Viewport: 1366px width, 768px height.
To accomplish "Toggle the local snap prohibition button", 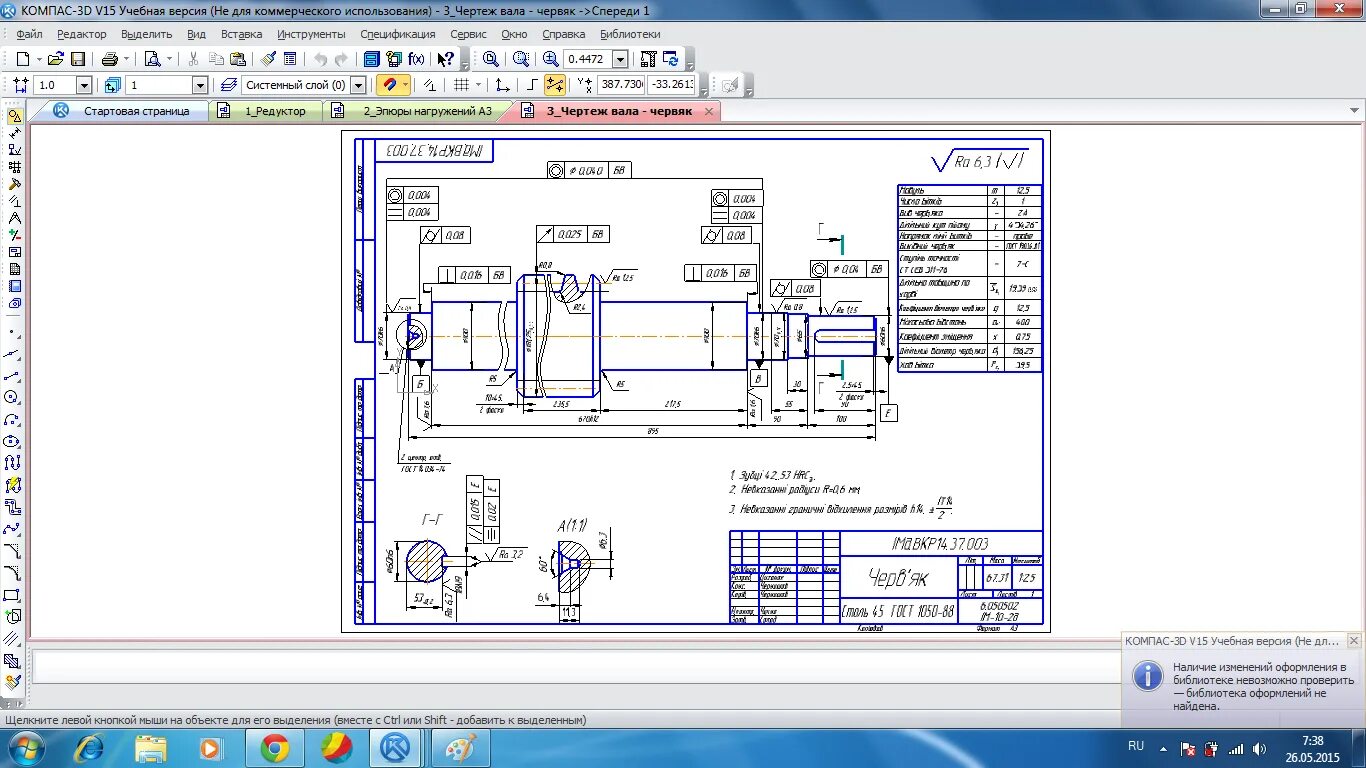I will [430, 85].
